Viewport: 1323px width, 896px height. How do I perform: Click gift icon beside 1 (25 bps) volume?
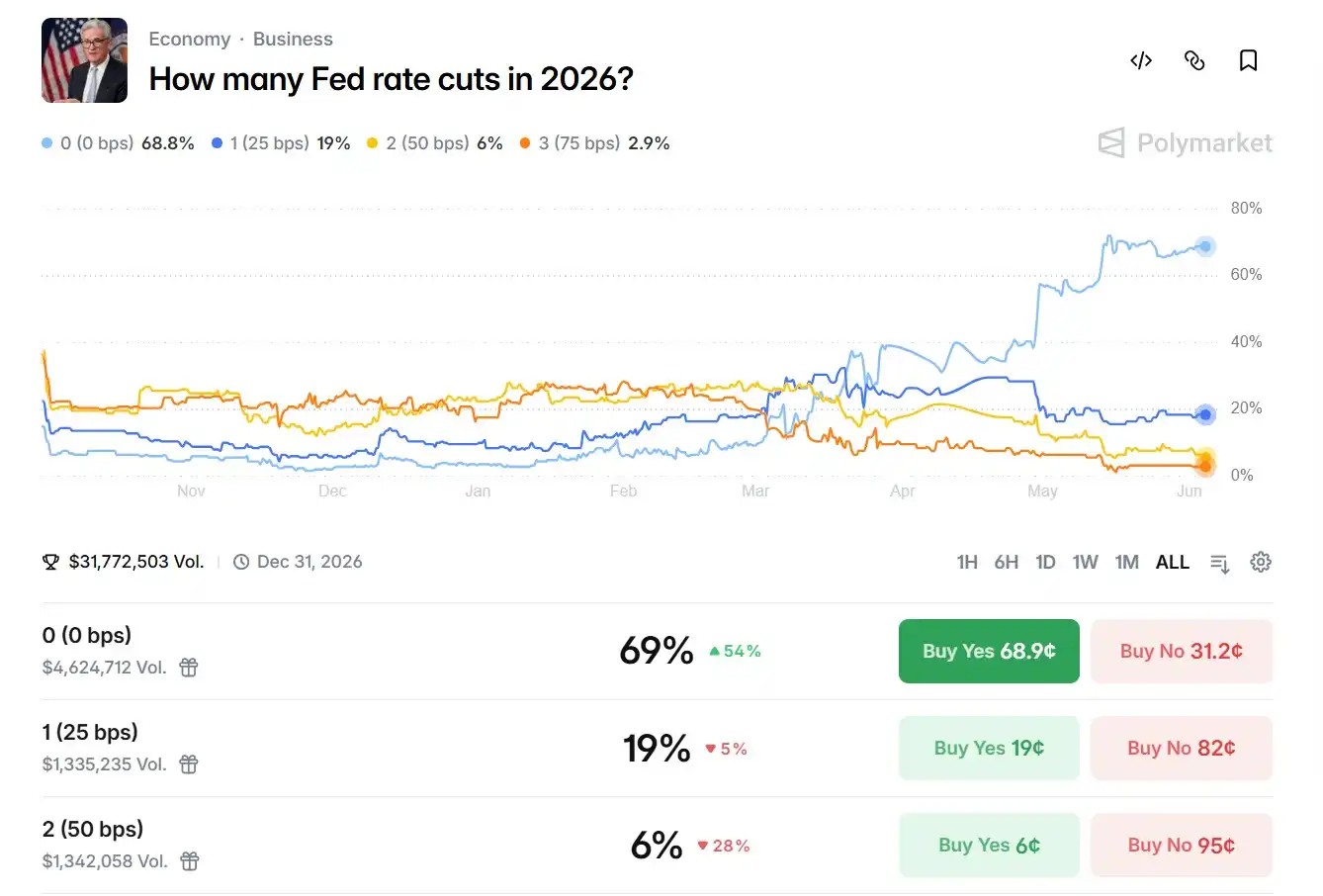(189, 764)
